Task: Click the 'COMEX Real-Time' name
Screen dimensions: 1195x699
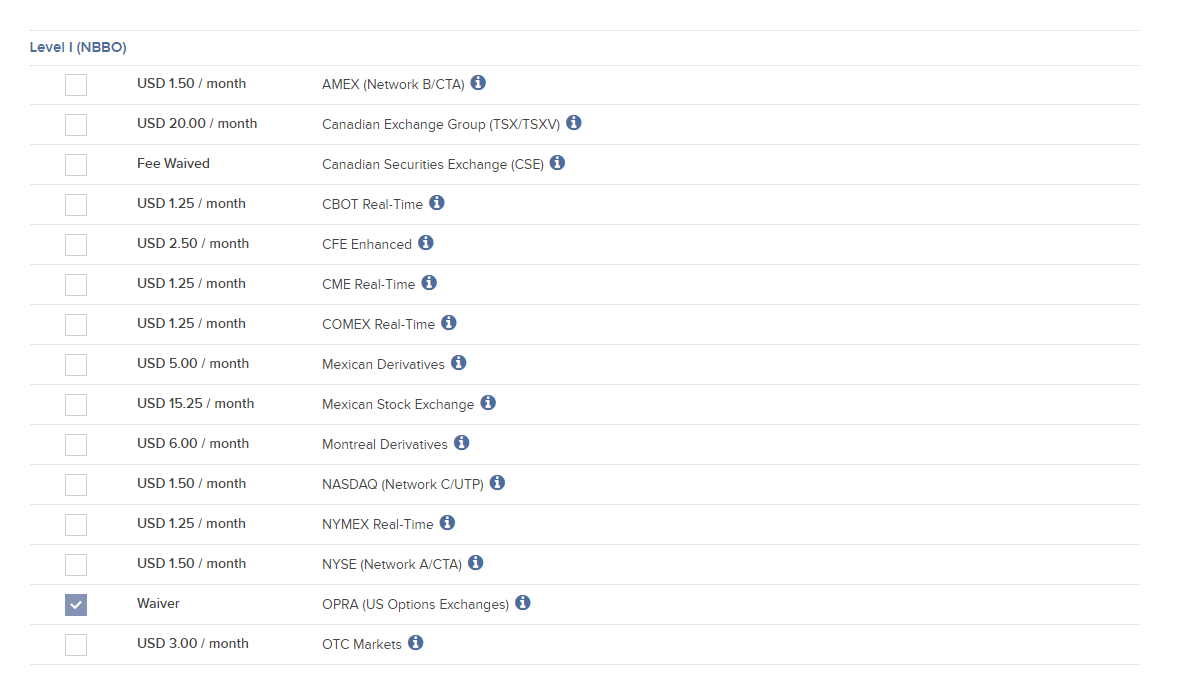Action: click(x=378, y=324)
